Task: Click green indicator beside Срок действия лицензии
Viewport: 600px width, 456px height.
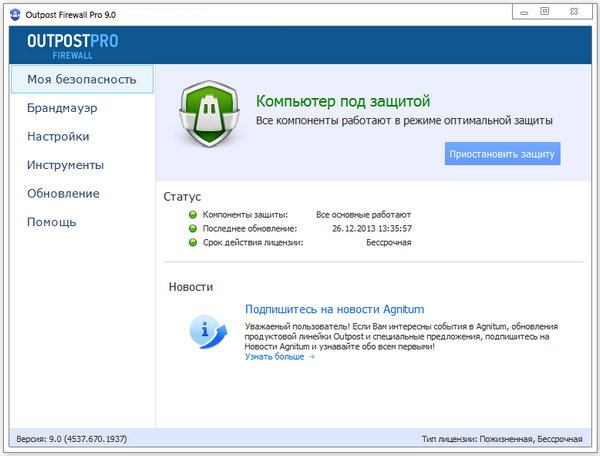Action: 192,243
